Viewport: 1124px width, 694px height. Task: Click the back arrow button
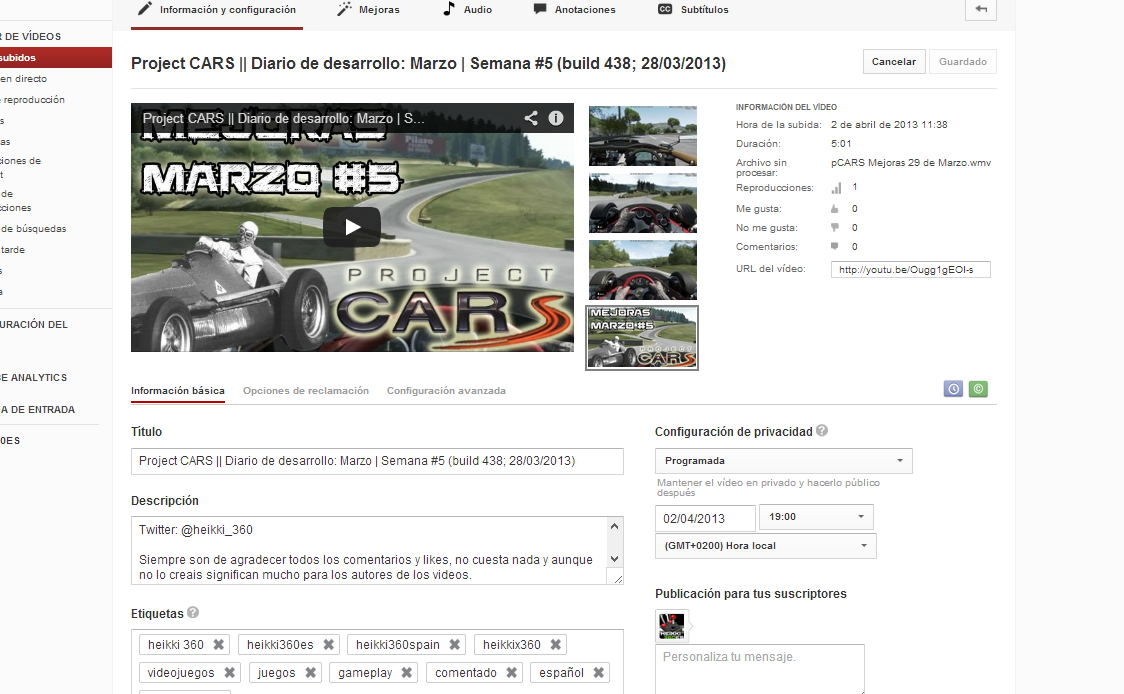[981, 9]
